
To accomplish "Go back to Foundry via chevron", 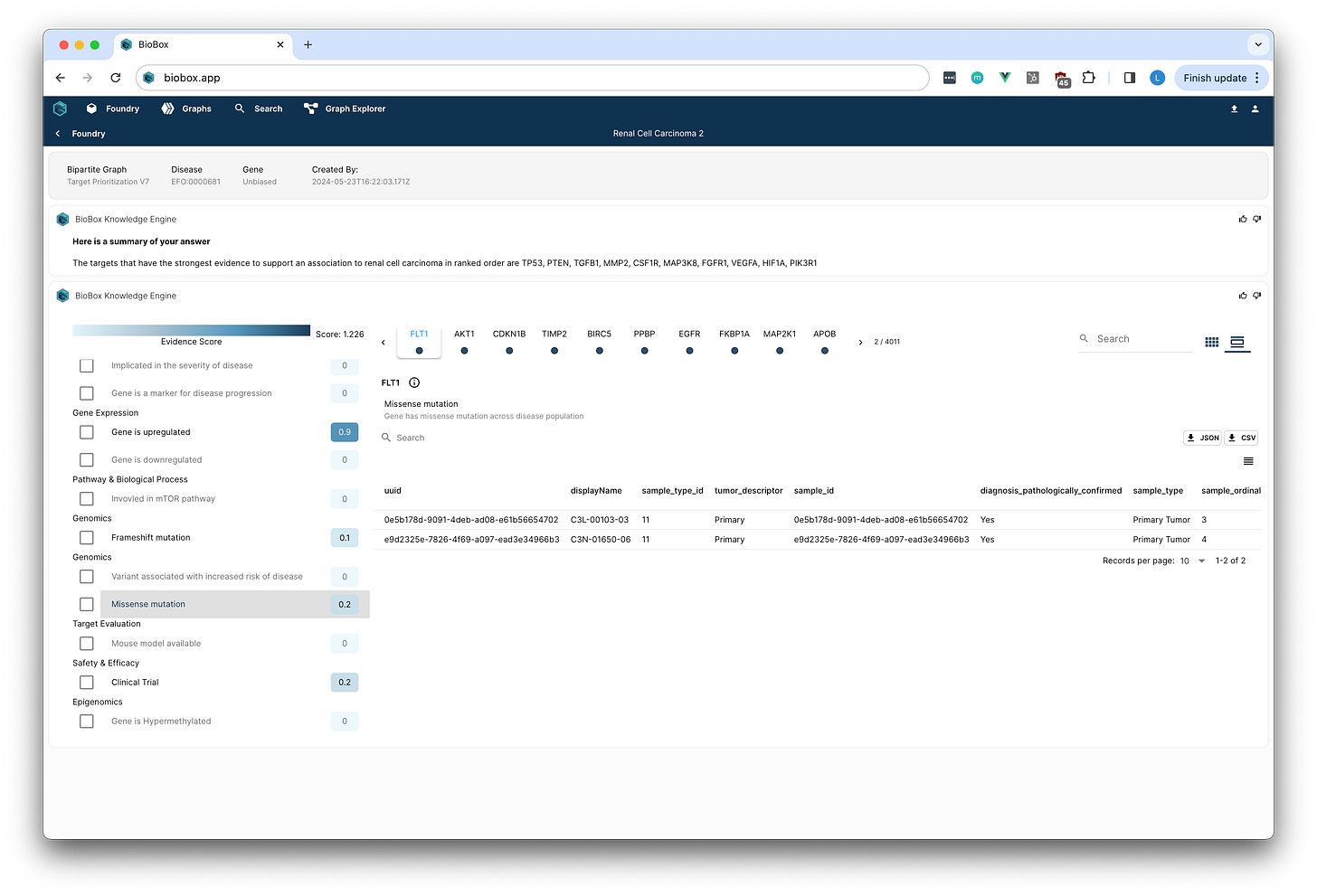I will tap(58, 134).
